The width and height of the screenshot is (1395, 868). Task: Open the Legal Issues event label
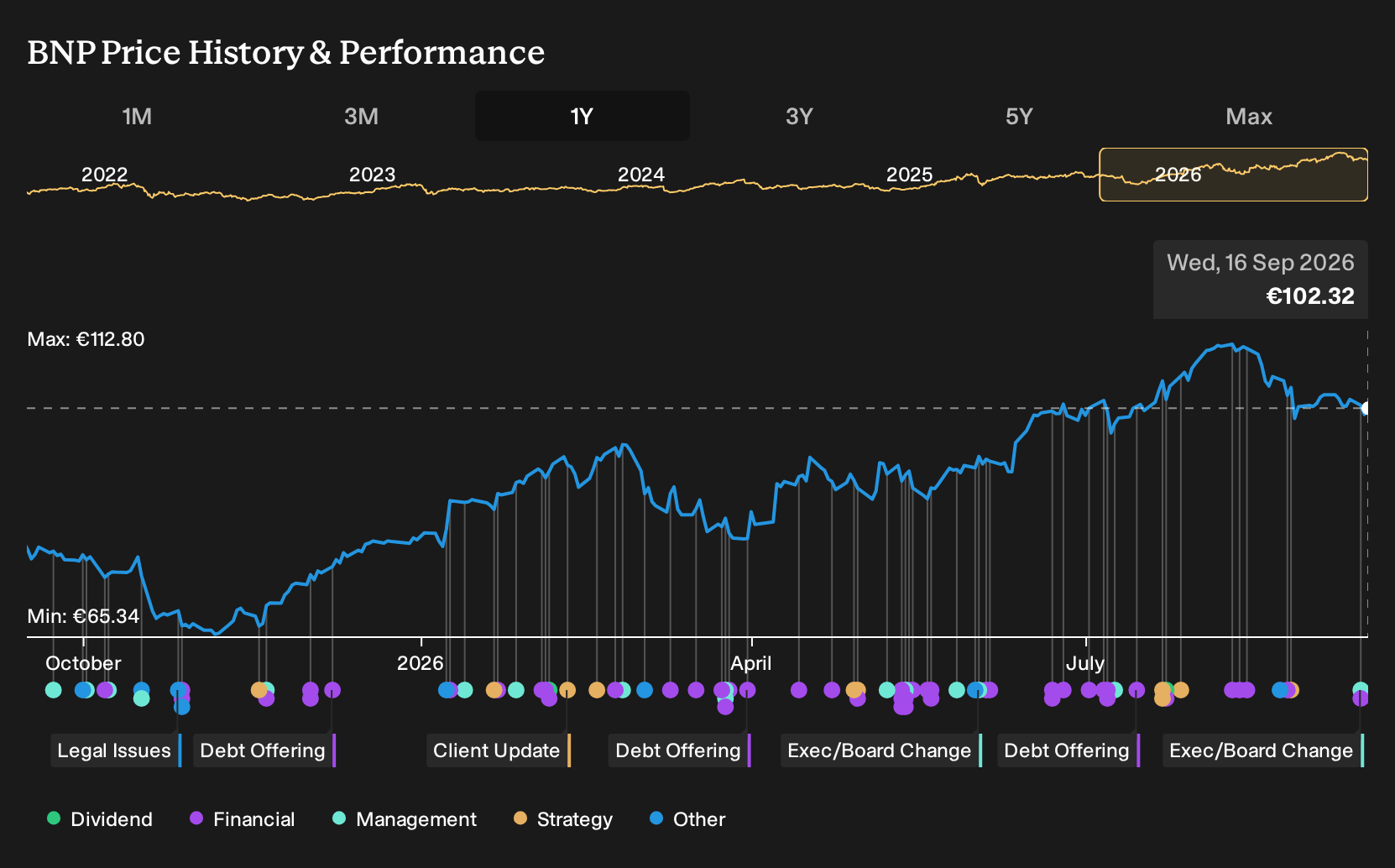click(116, 750)
